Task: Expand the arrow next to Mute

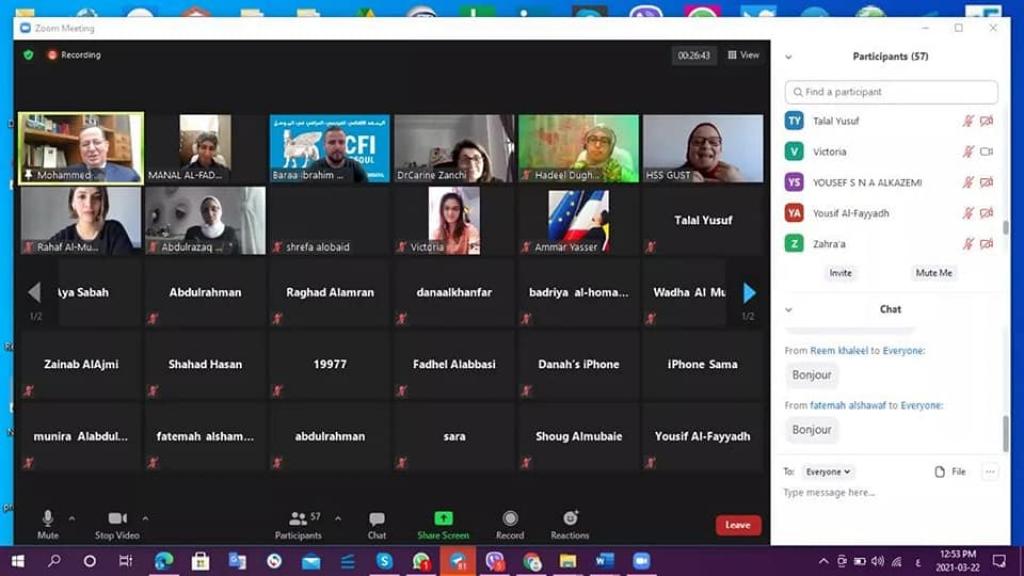Action: (71, 518)
